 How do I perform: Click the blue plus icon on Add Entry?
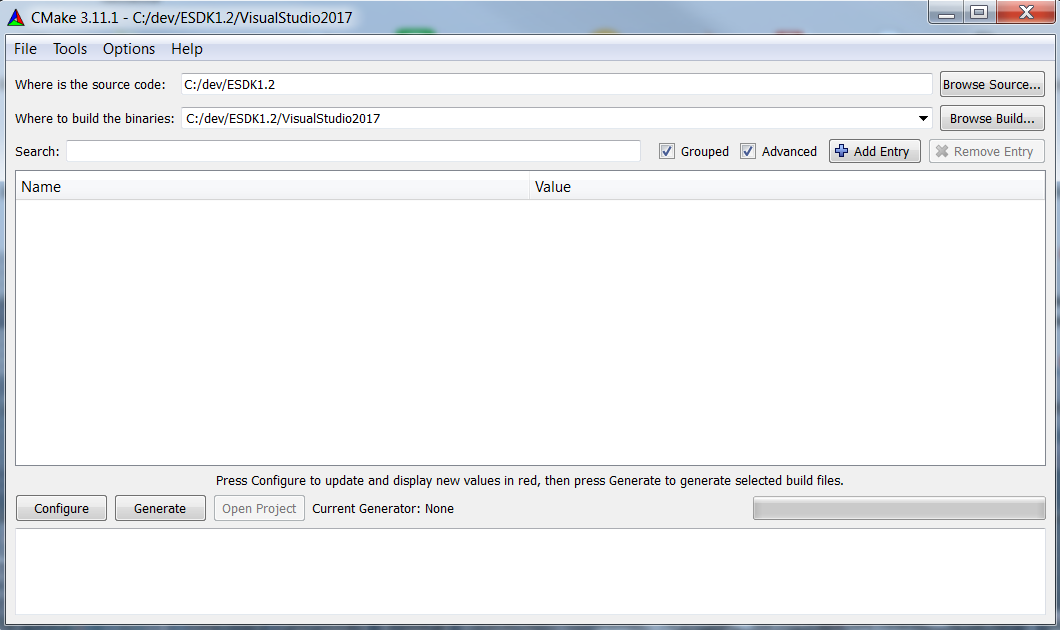click(841, 151)
